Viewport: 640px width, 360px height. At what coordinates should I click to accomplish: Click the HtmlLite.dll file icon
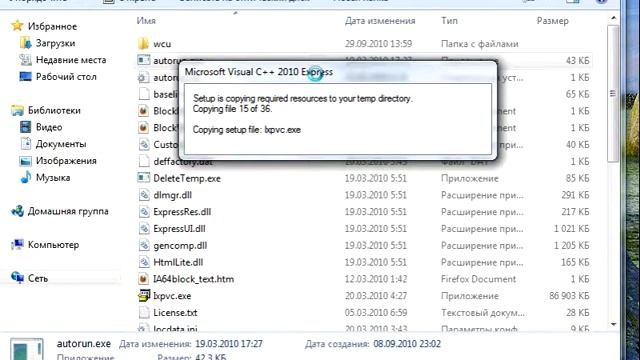pyautogui.click(x=144, y=262)
